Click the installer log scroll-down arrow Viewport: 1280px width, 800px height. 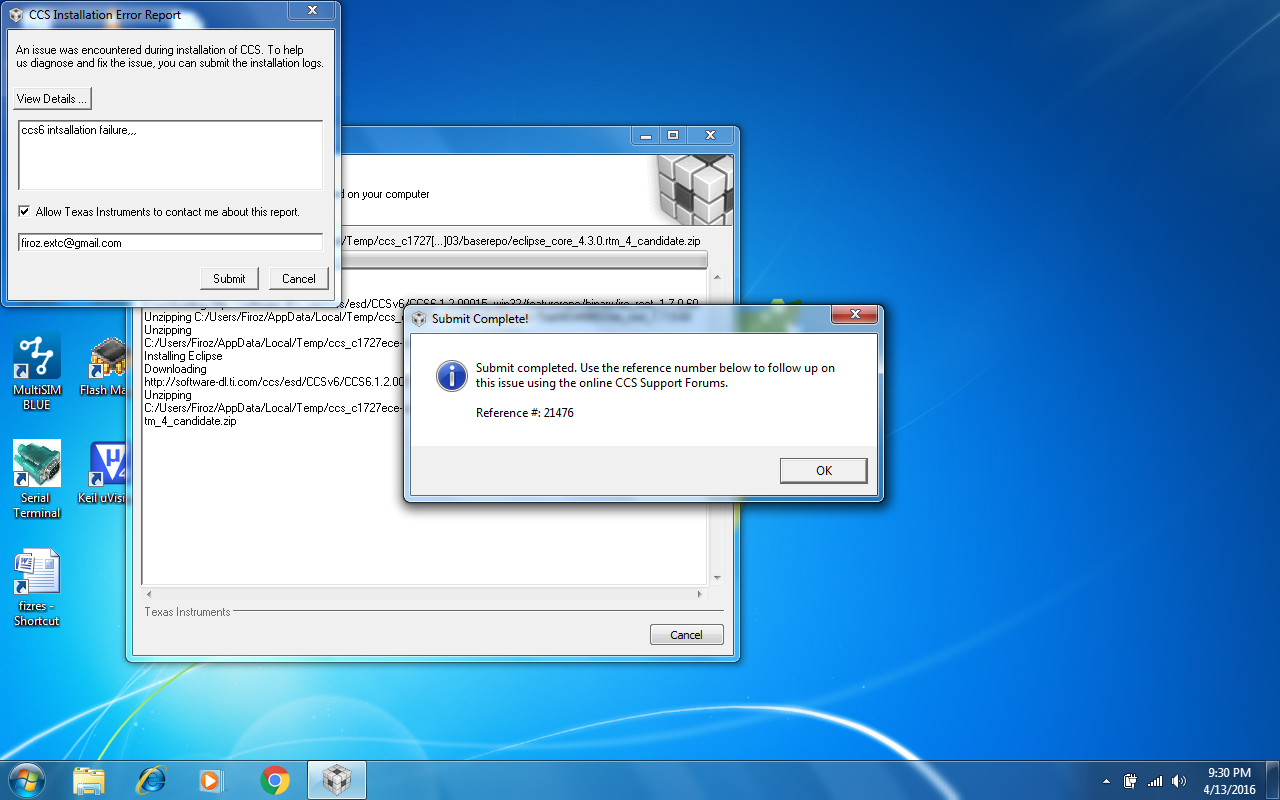[716, 578]
